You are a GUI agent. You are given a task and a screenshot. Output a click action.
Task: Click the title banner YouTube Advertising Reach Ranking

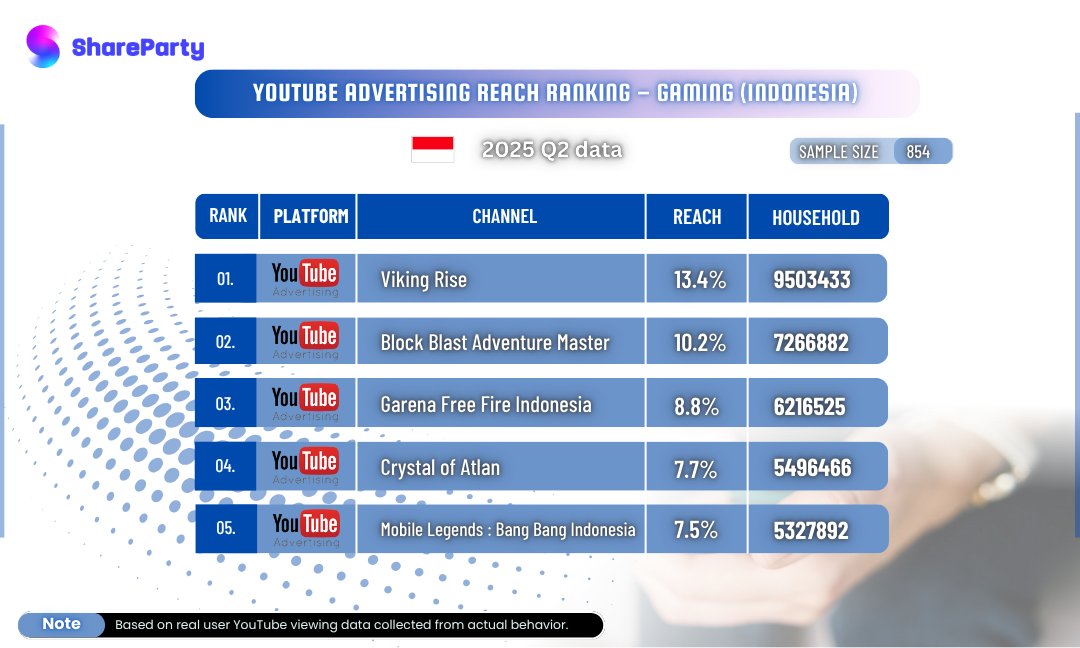[556, 93]
